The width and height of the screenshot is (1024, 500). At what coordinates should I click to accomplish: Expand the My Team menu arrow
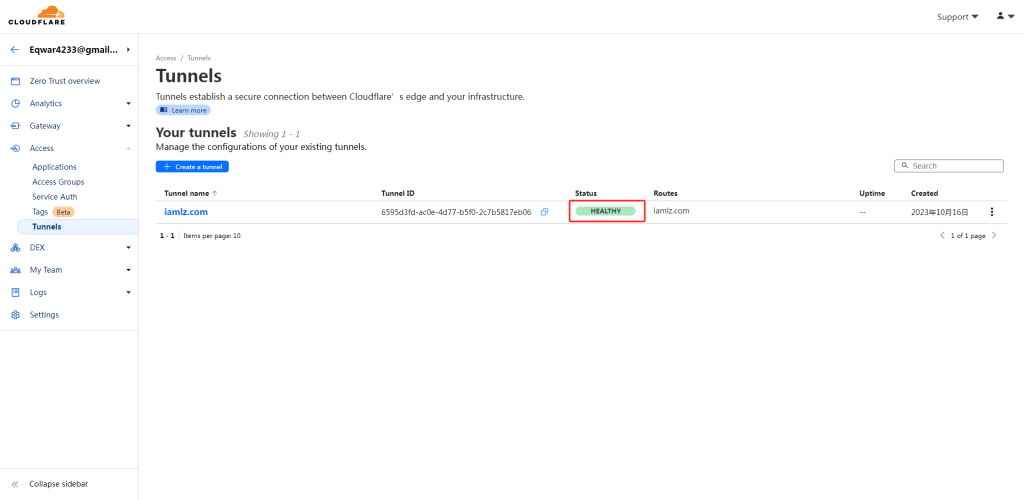click(x=129, y=270)
